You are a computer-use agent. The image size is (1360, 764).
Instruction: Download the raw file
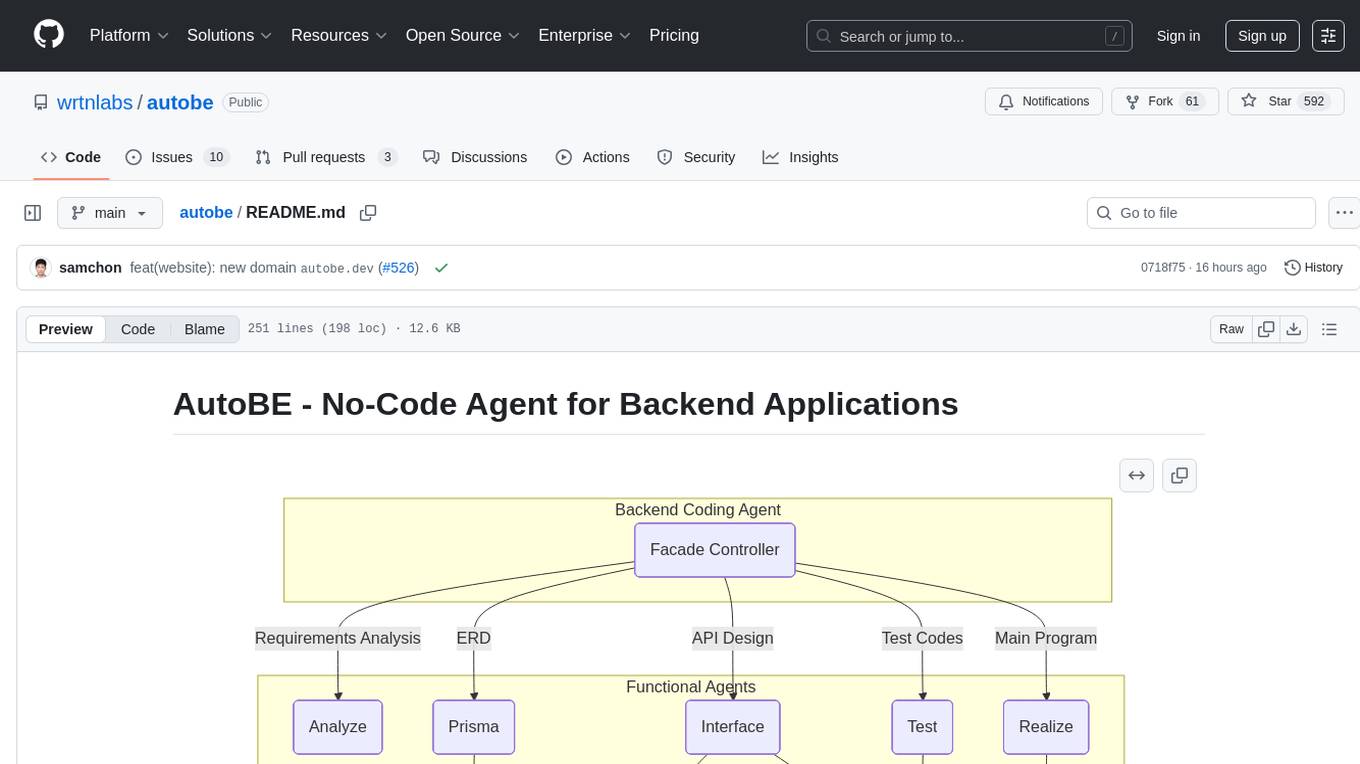pos(1293,329)
